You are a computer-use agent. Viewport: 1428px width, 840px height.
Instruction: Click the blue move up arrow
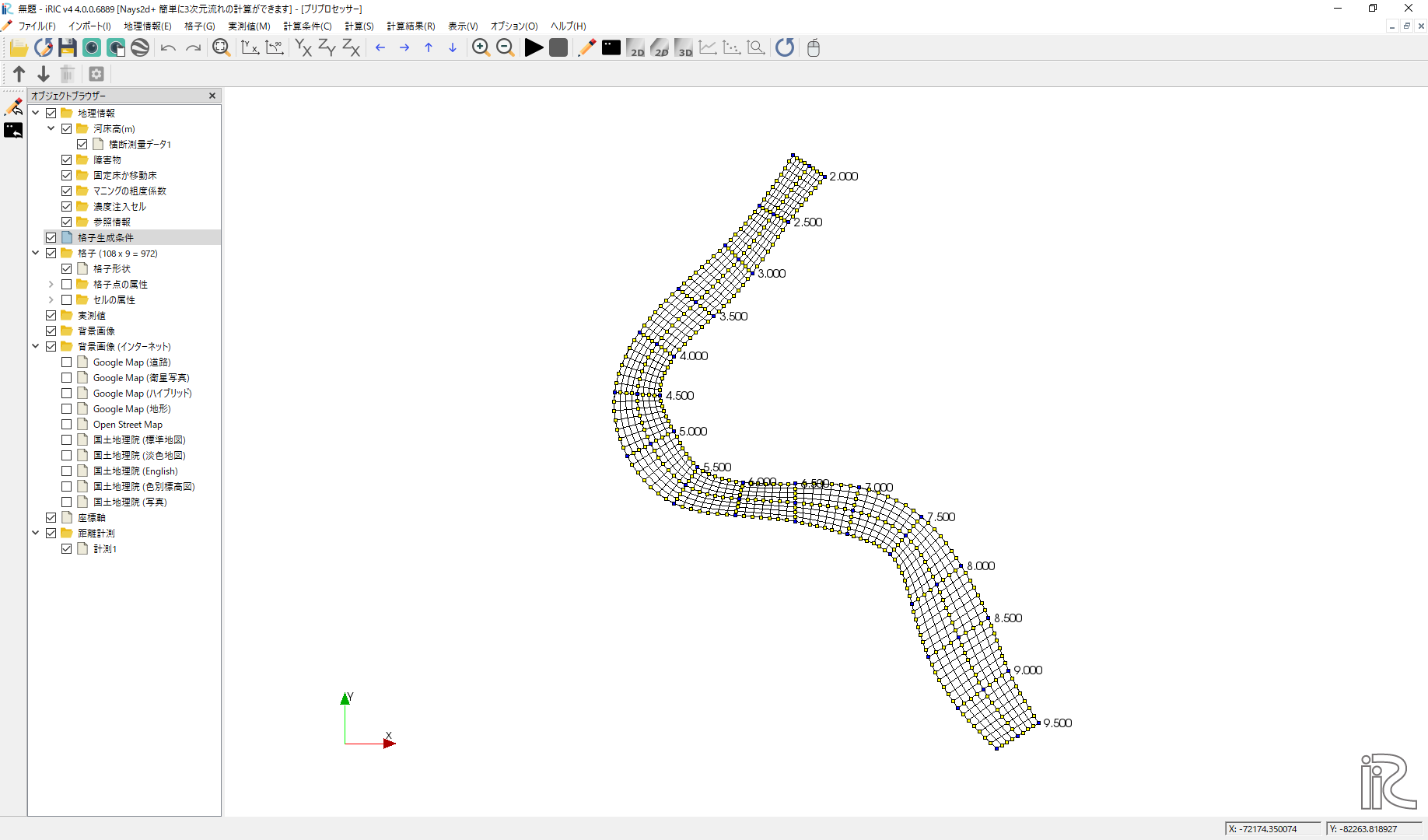pos(429,48)
